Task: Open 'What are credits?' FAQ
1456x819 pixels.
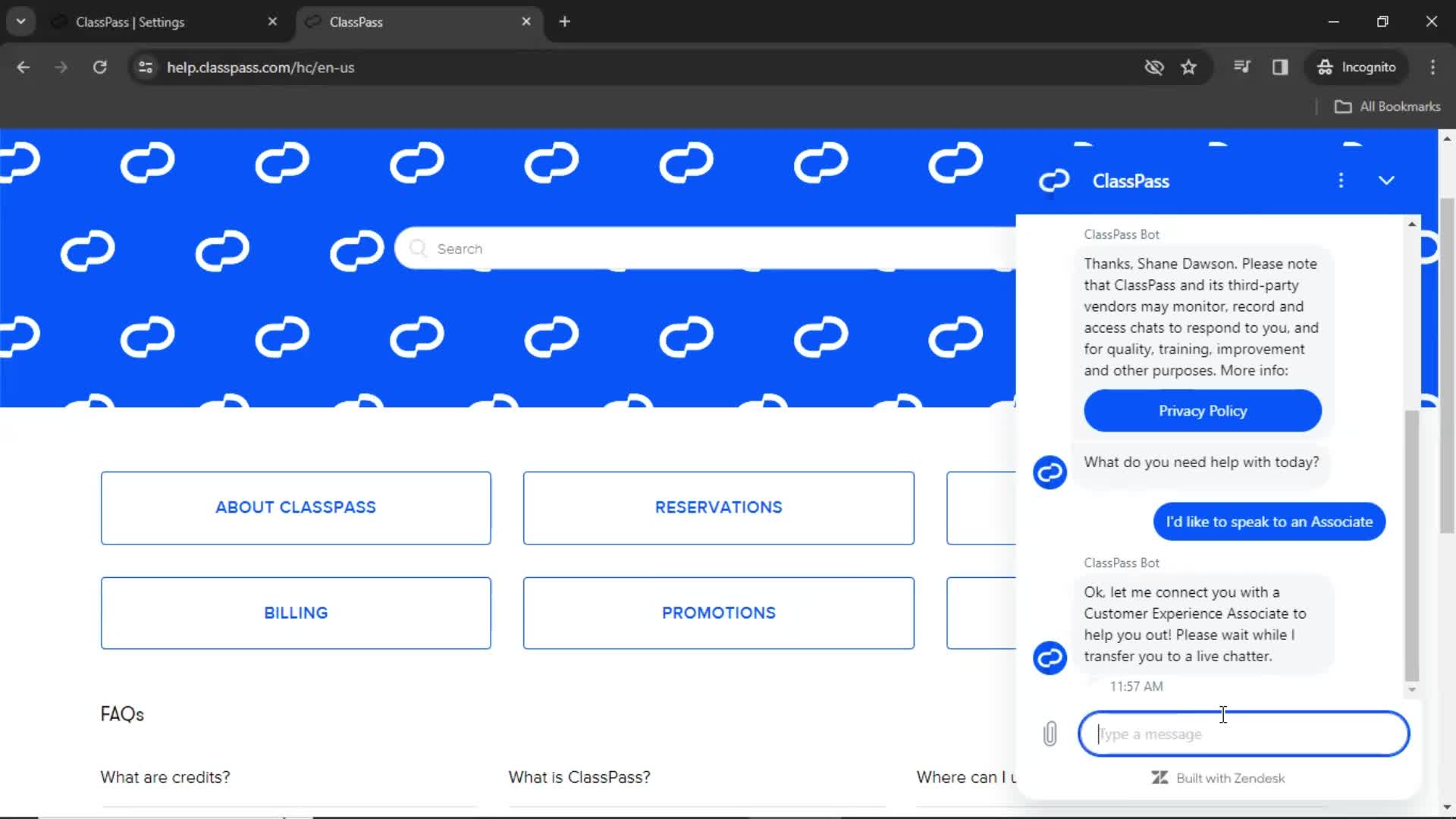Action: tap(165, 777)
